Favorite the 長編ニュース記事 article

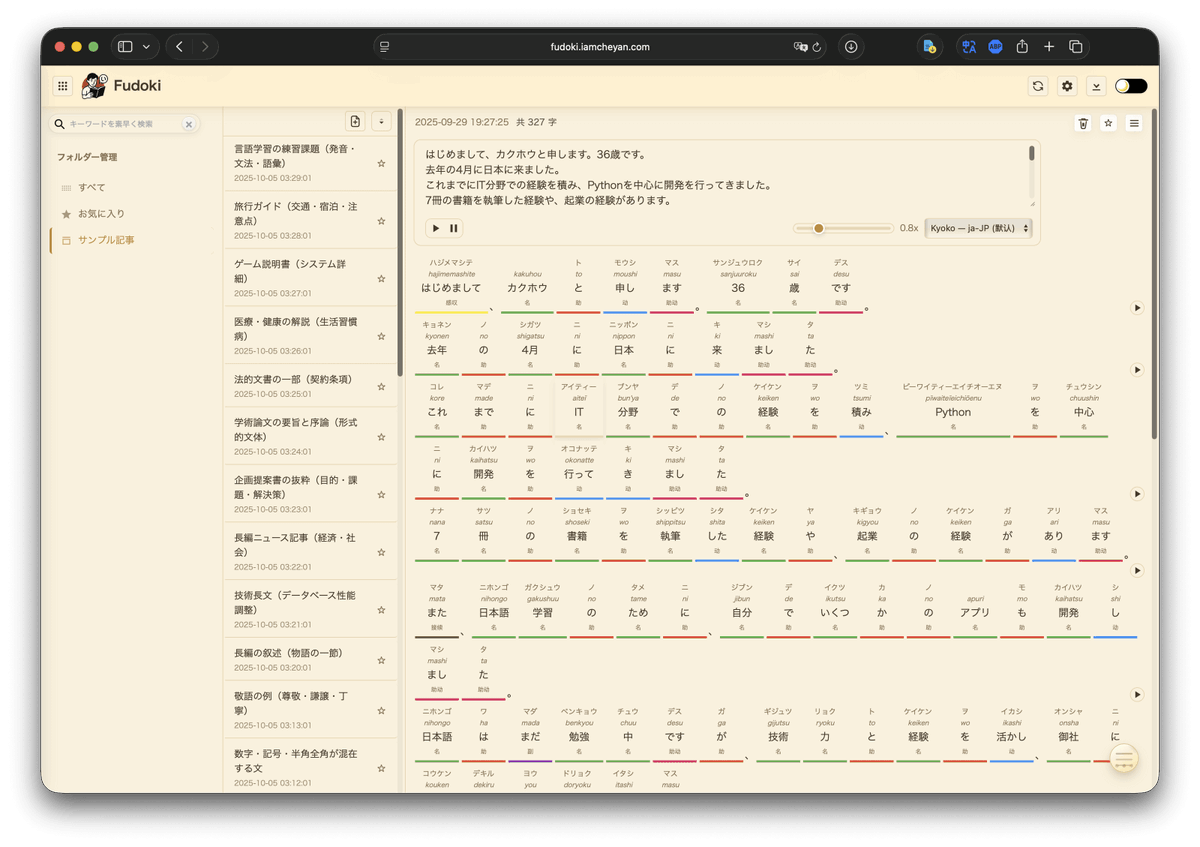381,552
